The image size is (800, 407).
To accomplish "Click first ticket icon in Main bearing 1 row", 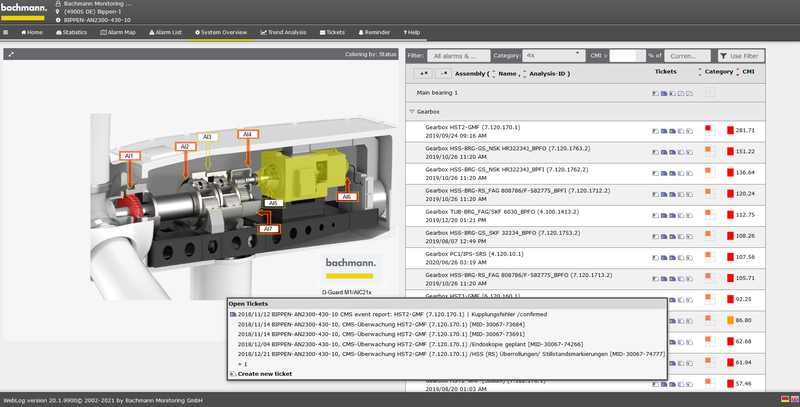I will [654, 93].
